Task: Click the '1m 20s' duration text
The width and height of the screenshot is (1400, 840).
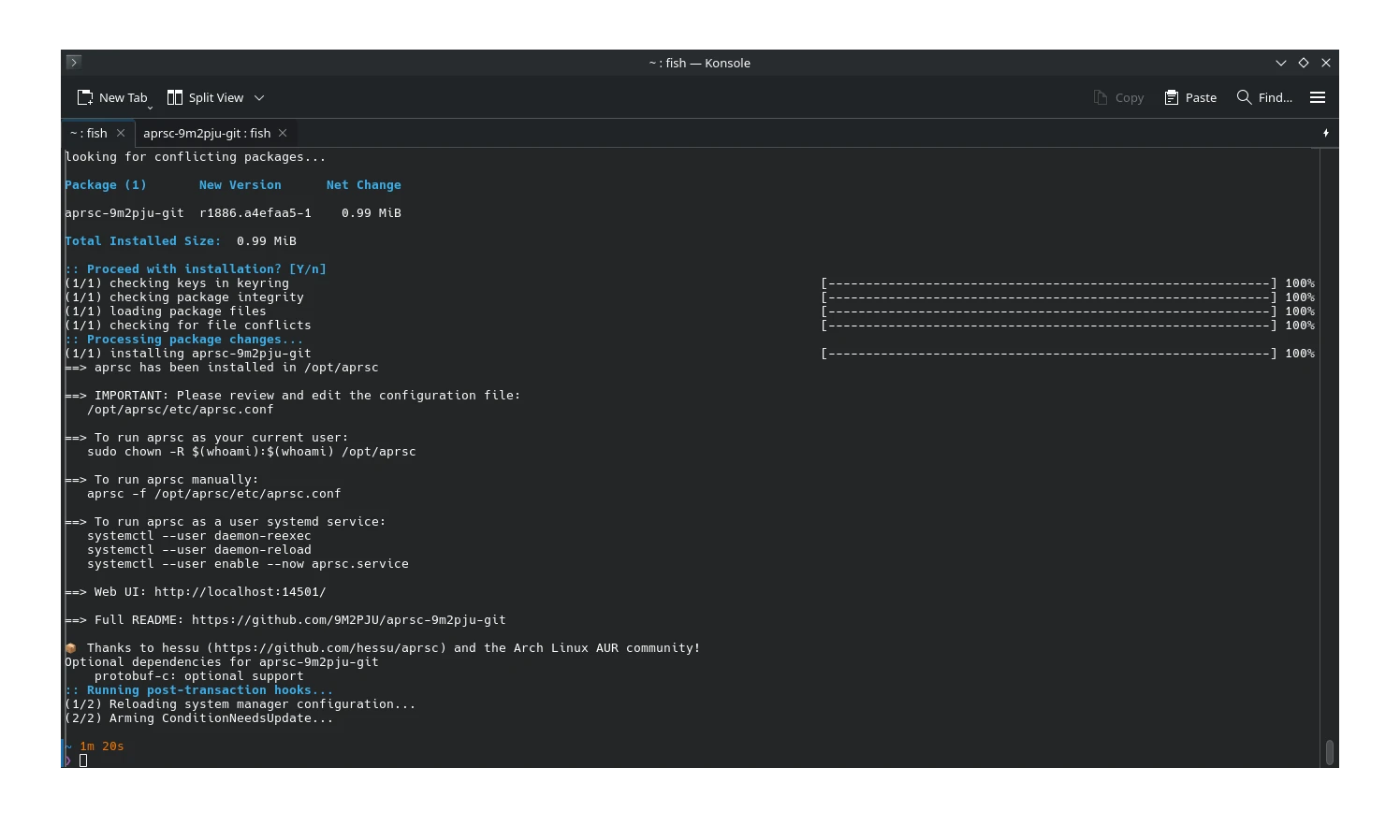Action: coord(102,746)
